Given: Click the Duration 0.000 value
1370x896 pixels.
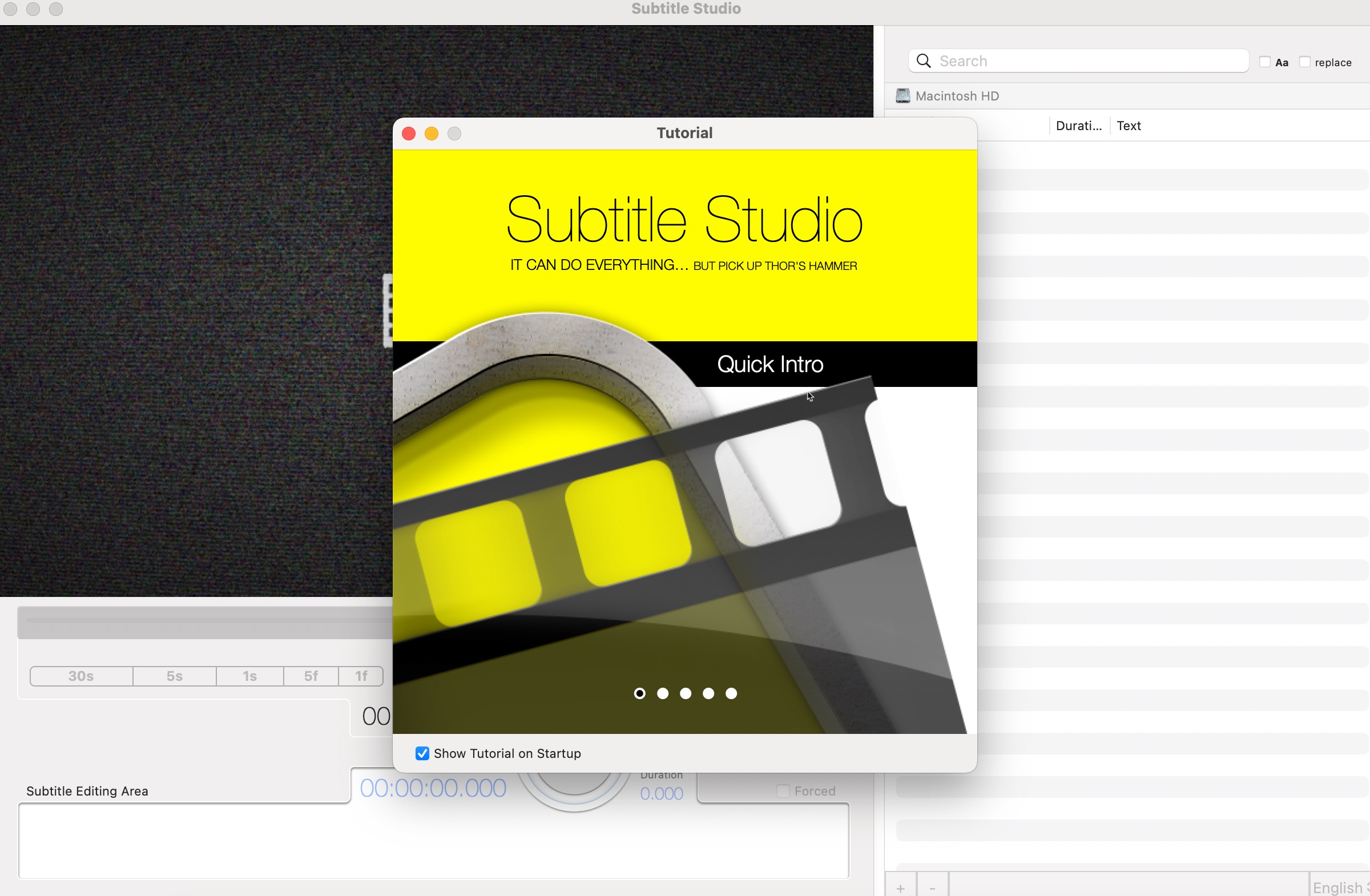Looking at the screenshot, I should click(x=662, y=794).
